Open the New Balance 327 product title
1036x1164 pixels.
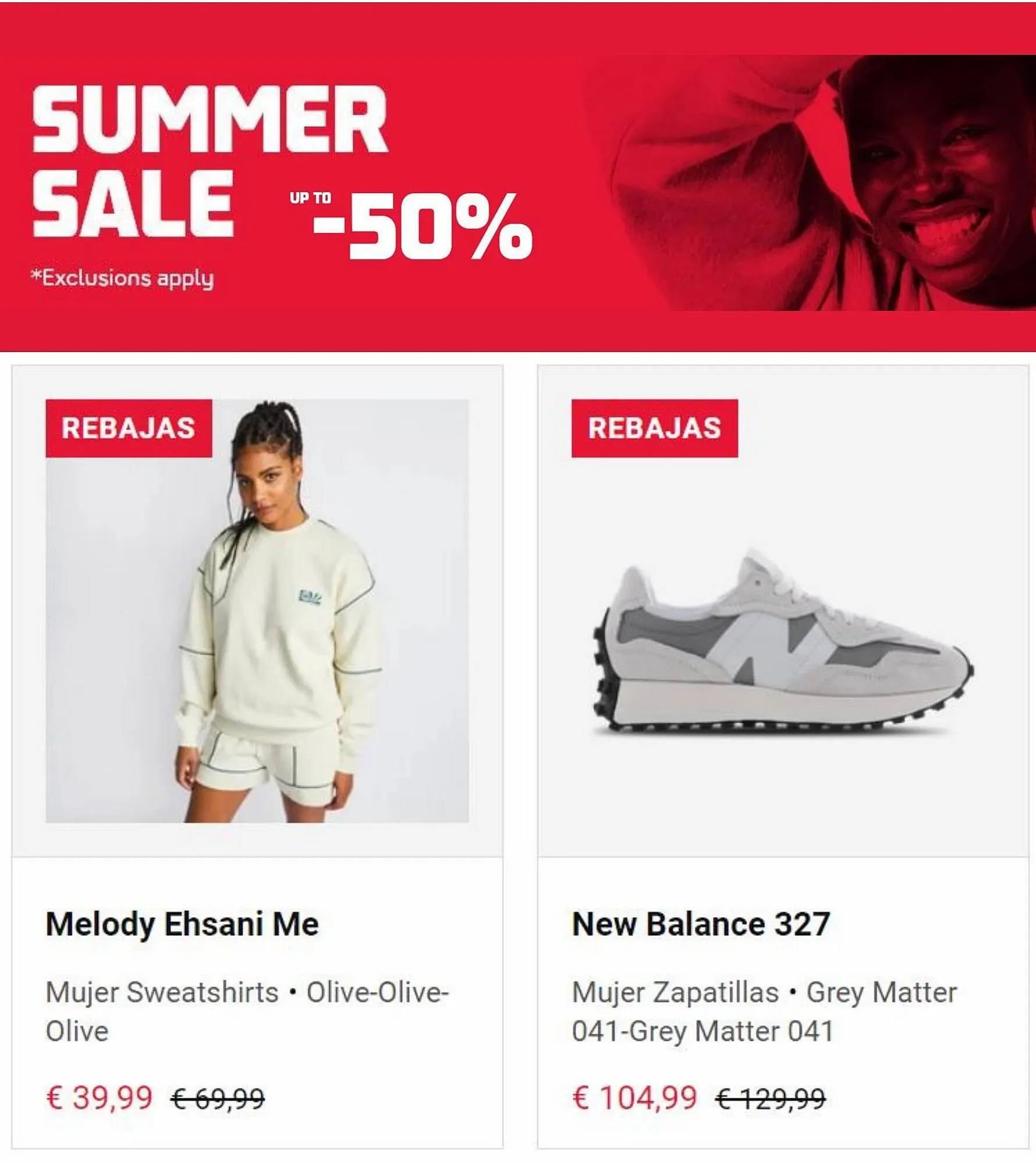point(700,924)
